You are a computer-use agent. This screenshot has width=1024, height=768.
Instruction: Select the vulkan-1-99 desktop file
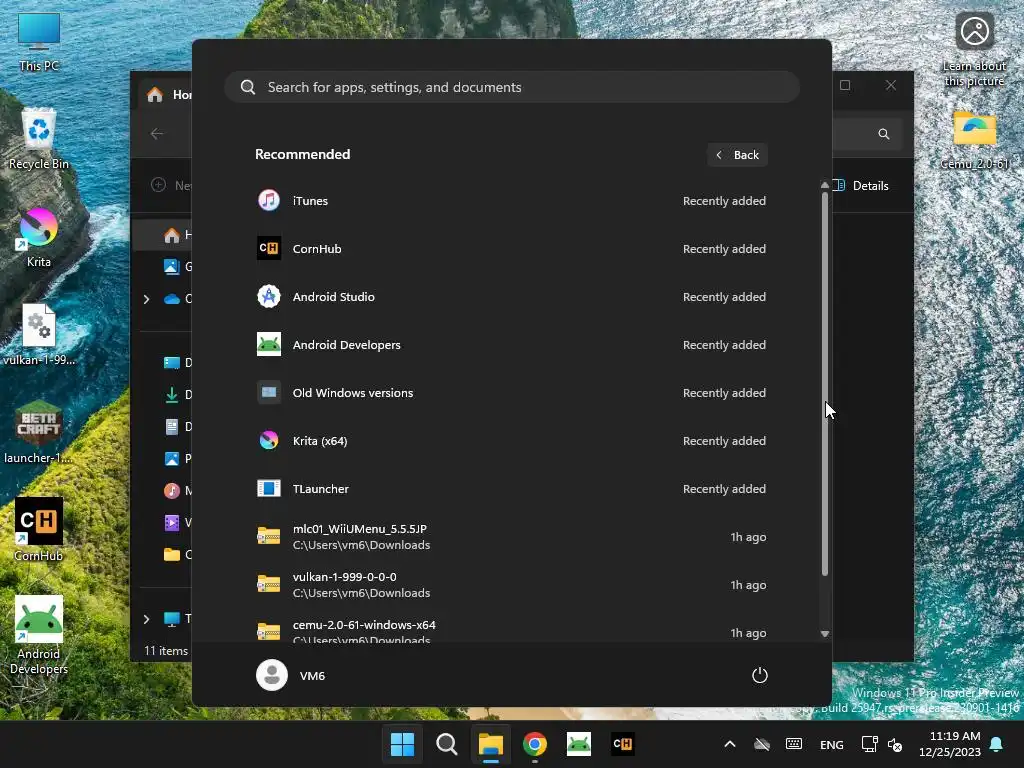pyautogui.click(x=39, y=335)
